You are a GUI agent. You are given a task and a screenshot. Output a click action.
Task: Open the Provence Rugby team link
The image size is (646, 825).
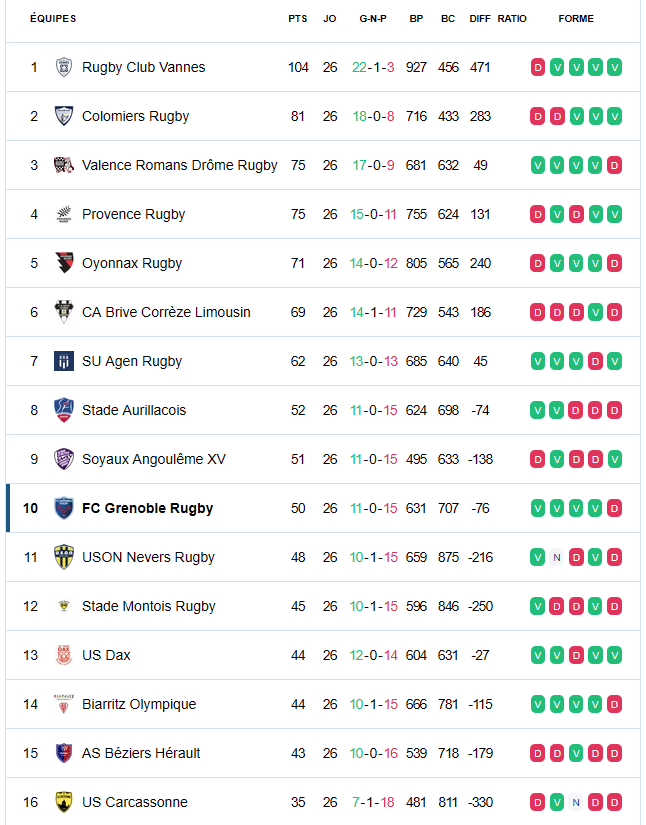pos(133,214)
